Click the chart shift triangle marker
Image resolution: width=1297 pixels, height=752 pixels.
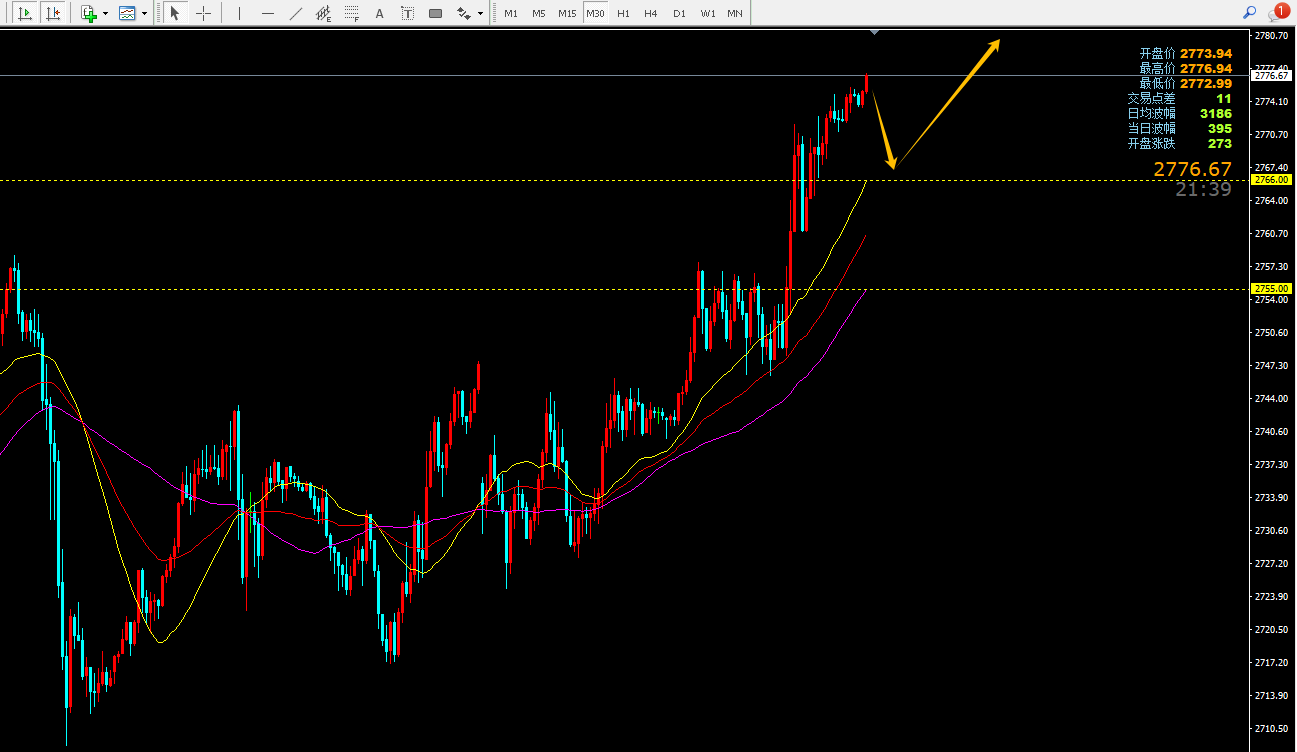click(x=875, y=32)
